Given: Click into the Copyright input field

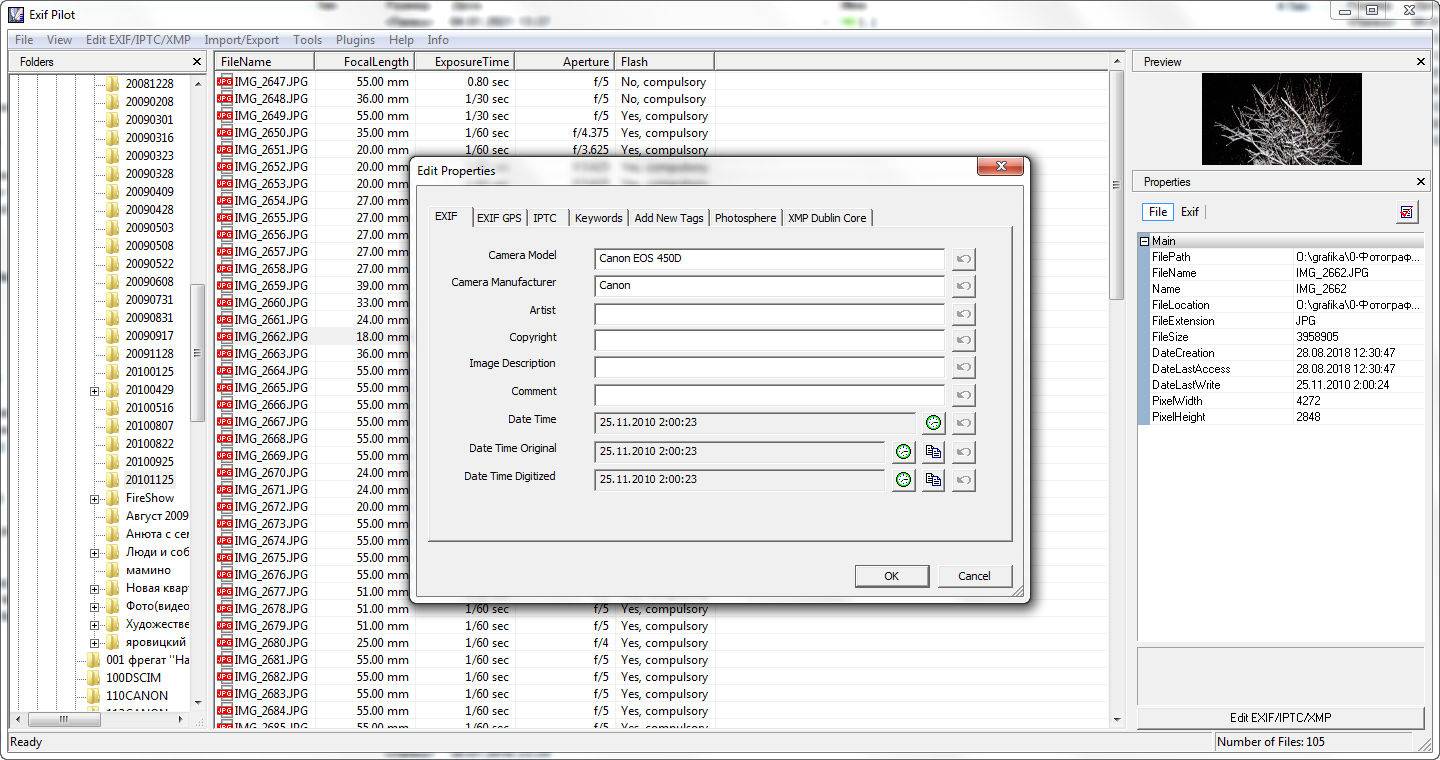Looking at the screenshot, I should [769, 341].
